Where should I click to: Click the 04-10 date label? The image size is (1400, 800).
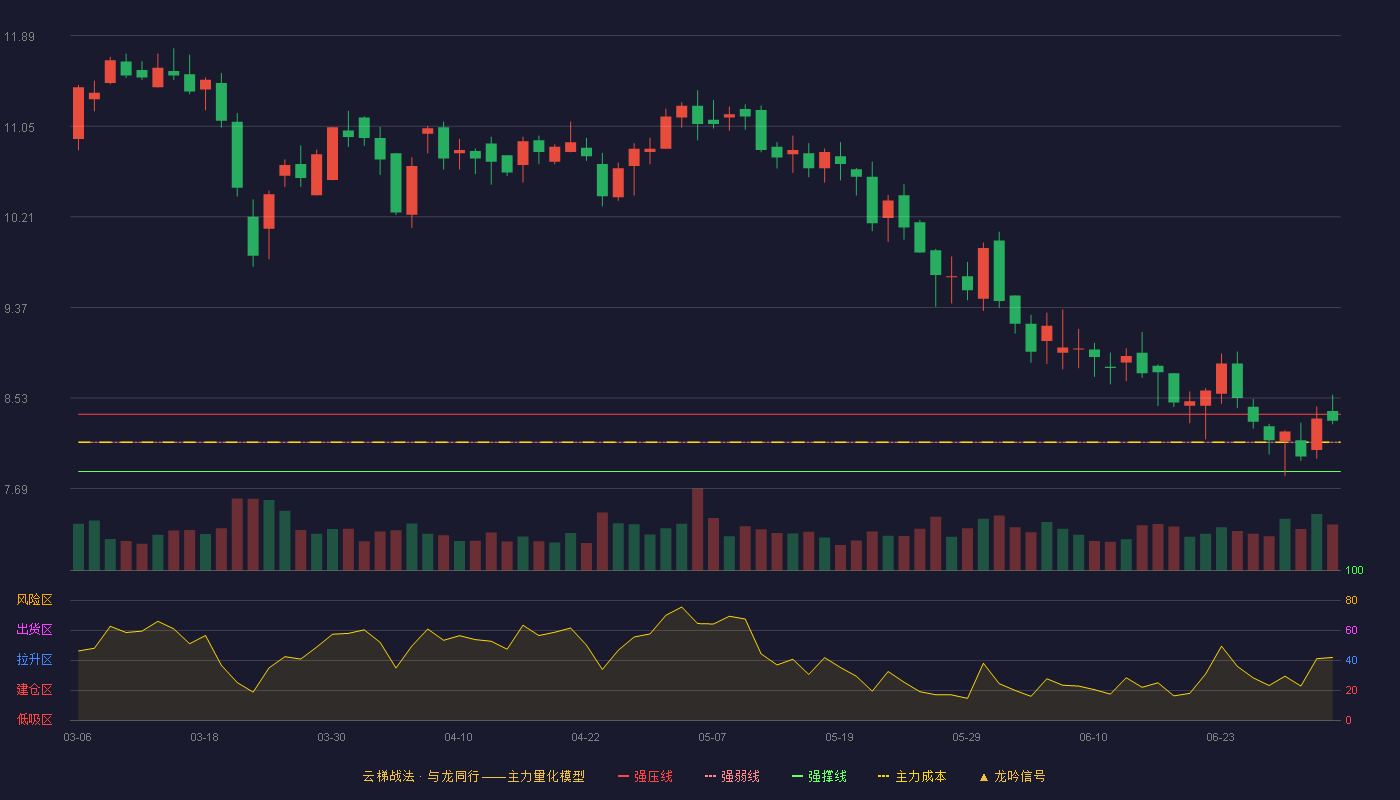point(458,737)
